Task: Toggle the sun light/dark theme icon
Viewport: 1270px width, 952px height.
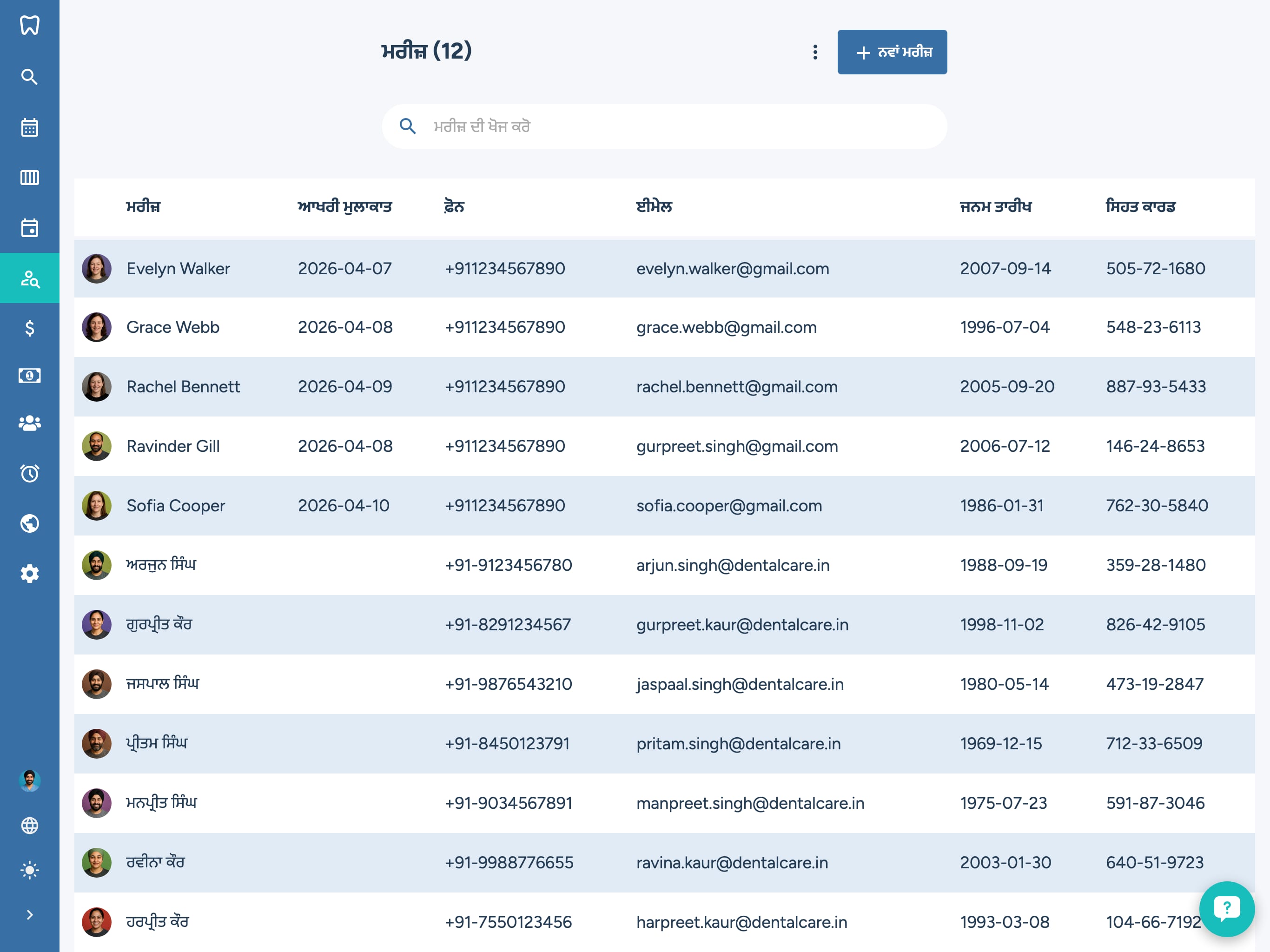Action: coord(29,870)
